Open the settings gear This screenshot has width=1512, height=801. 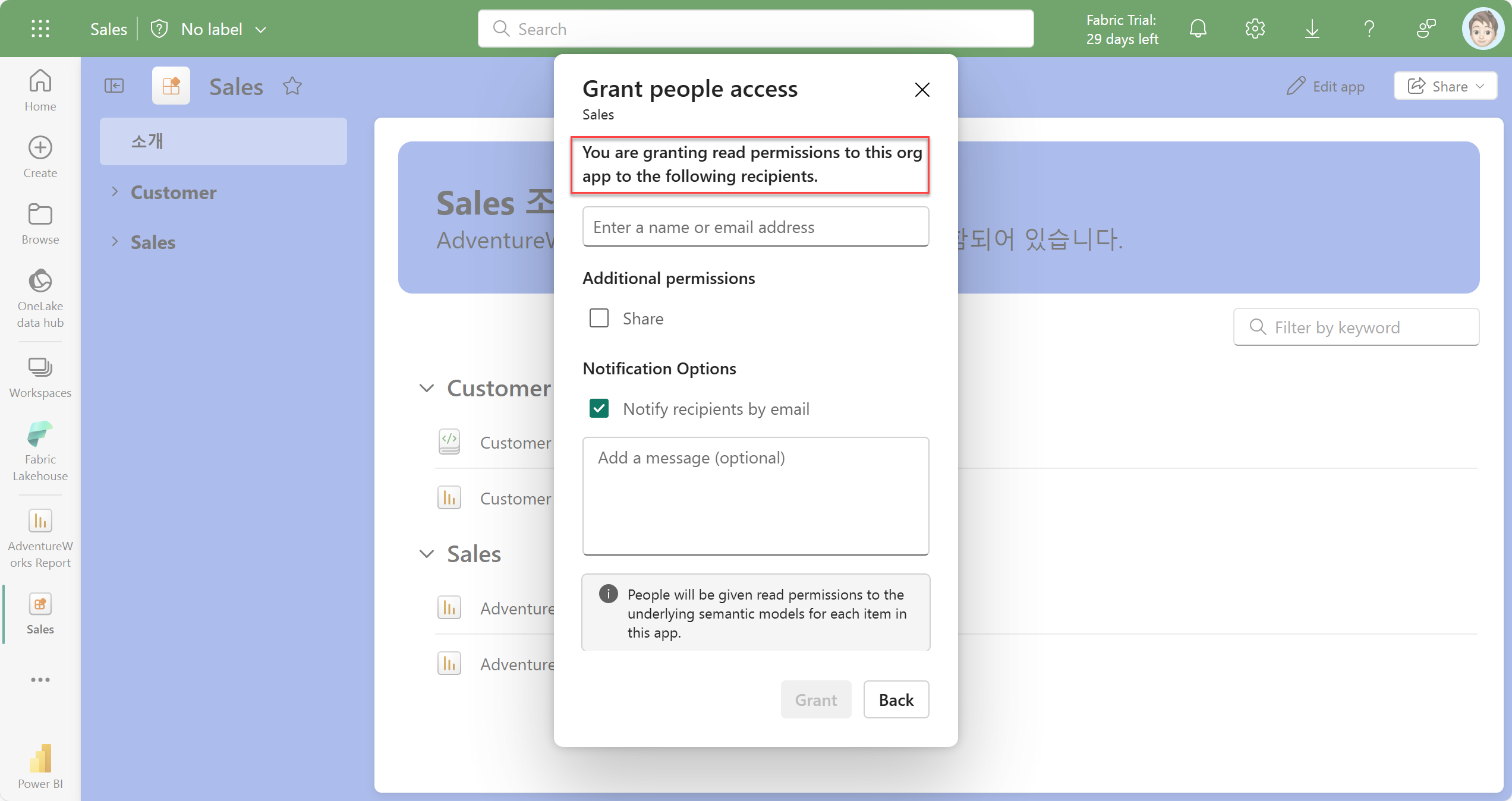click(1255, 29)
